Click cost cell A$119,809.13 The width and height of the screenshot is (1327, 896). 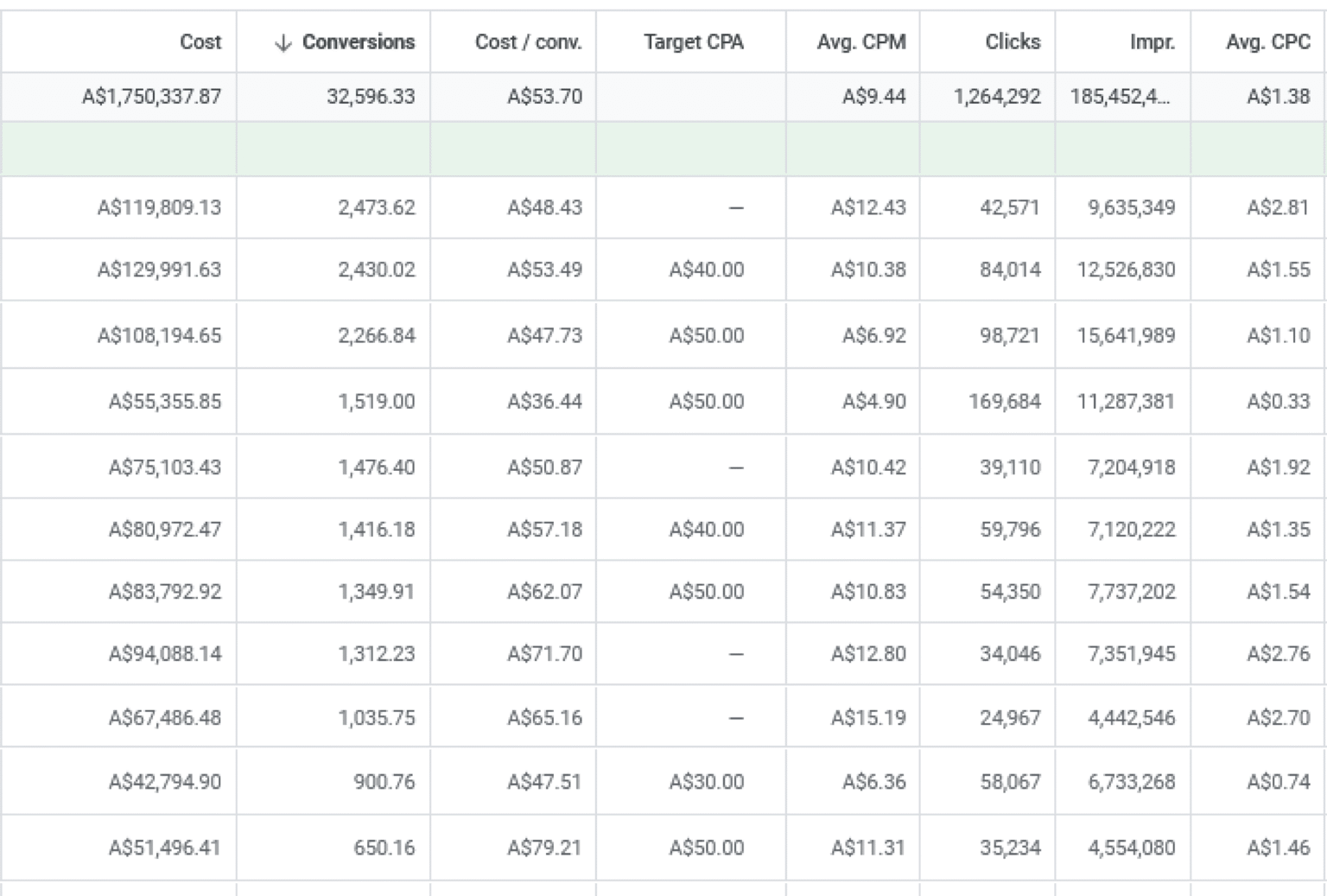[159, 208]
